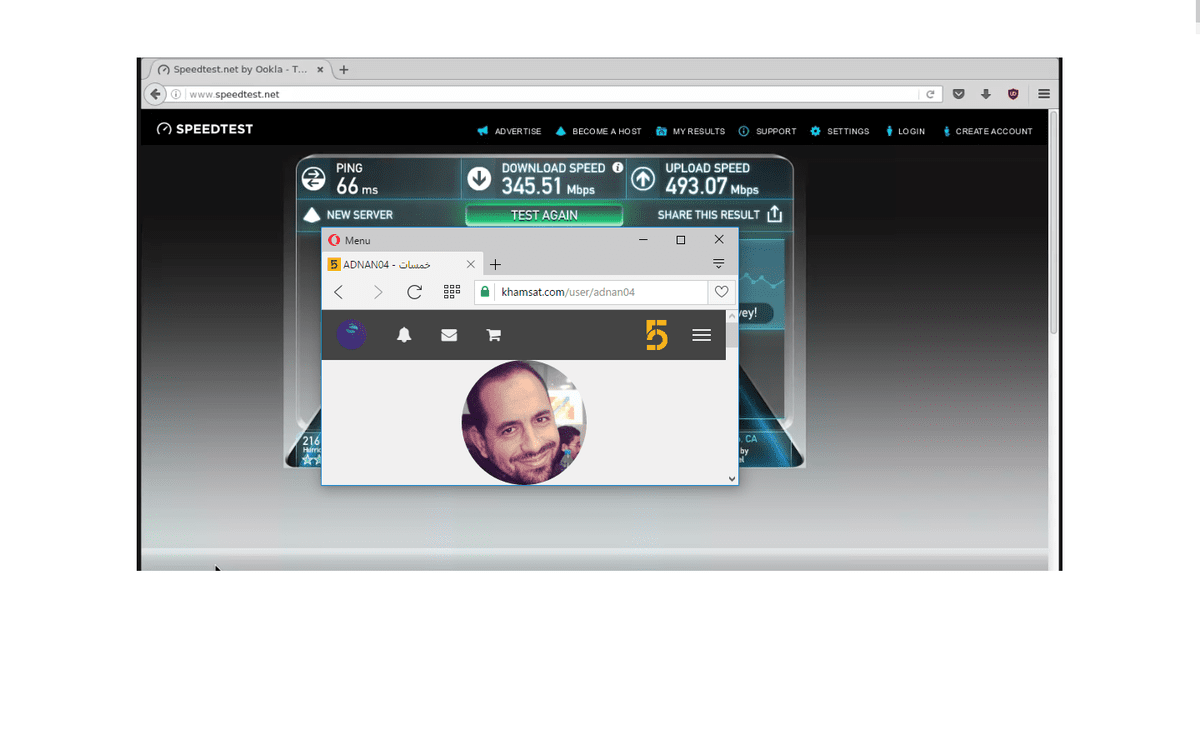Reload speedtest.net page in Firefox

click(x=930, y=94)
